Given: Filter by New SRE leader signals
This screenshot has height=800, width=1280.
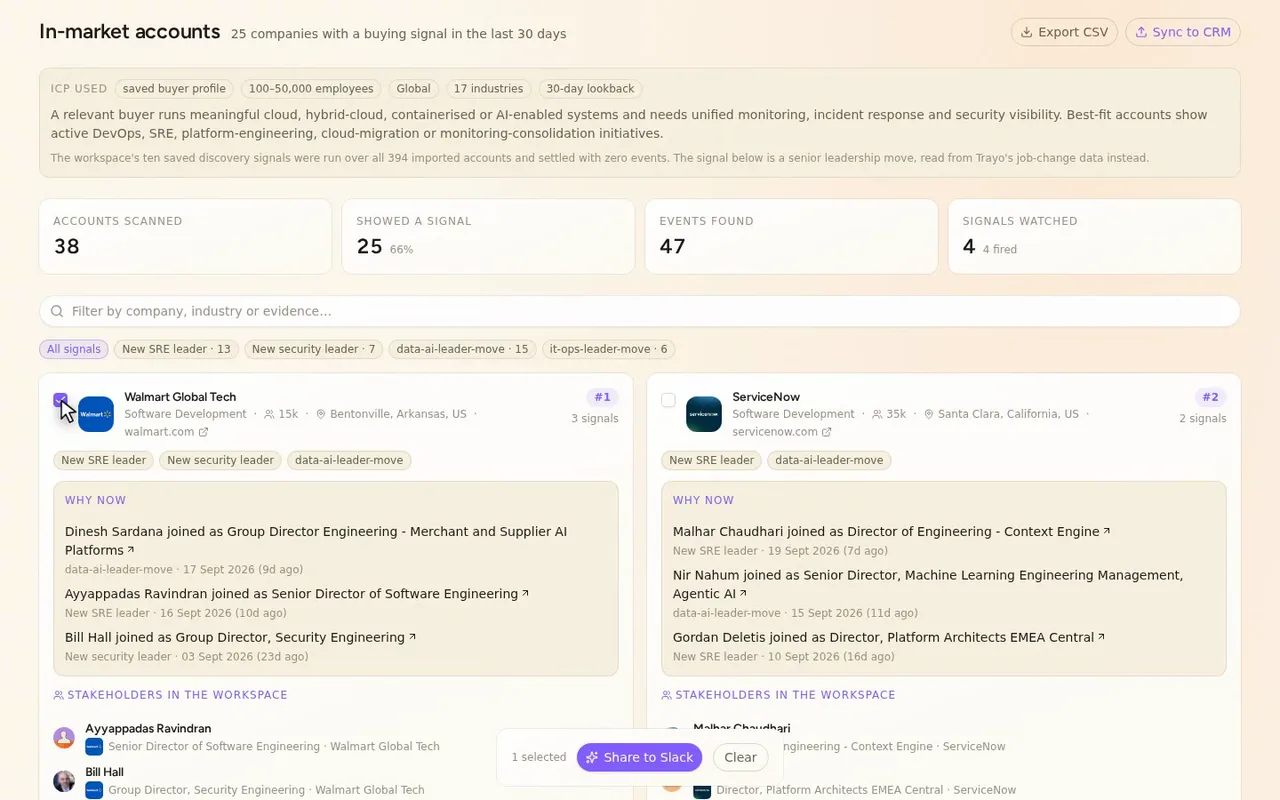Looking at the screenshot, I should pyautogui.click(x=175, y=349).
